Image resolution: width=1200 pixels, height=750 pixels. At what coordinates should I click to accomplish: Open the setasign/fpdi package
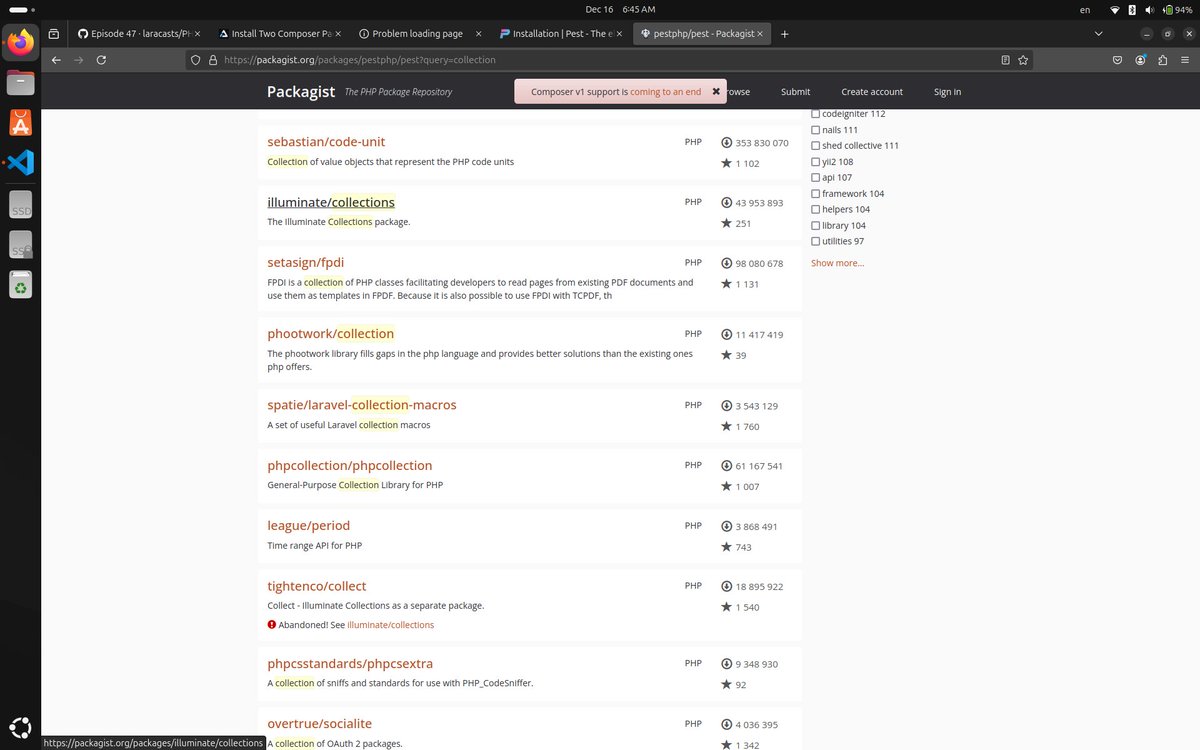[305, 262]
